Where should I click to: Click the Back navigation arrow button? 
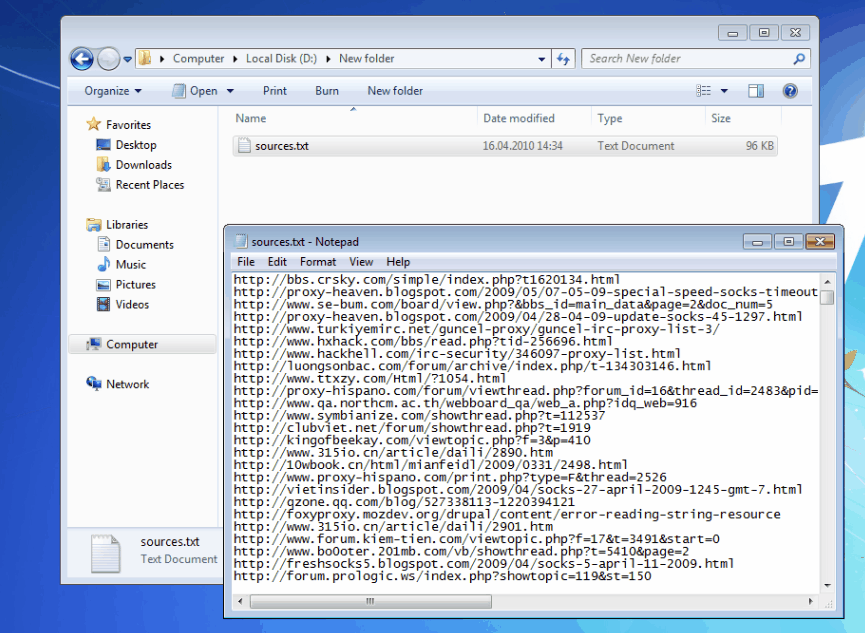click(x=82, y=59)
